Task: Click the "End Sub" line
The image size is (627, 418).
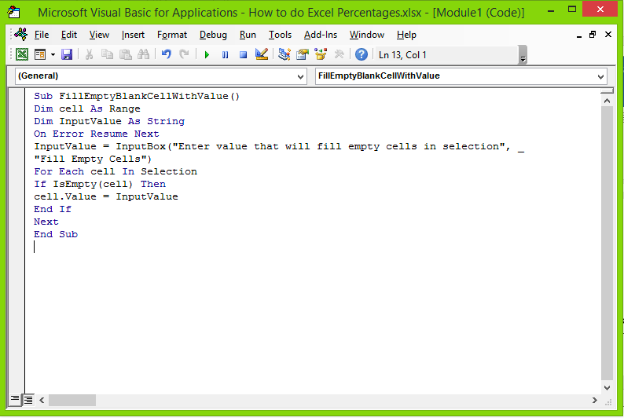Action: (56, 234)
